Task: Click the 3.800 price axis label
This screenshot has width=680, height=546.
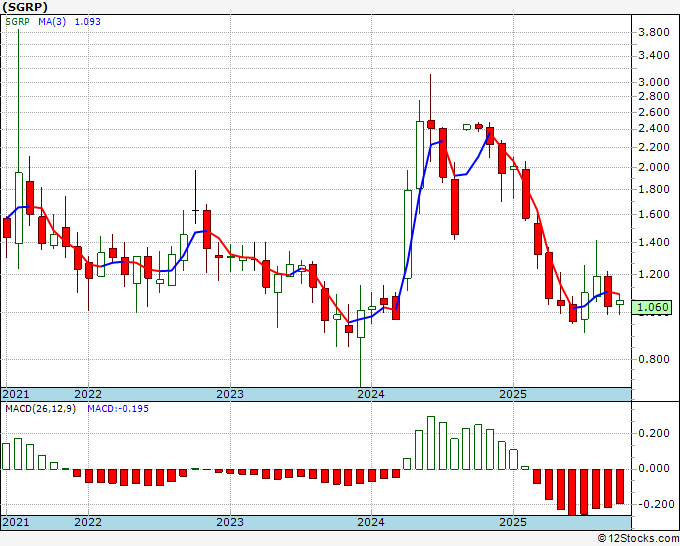Action: pos(655,32)
